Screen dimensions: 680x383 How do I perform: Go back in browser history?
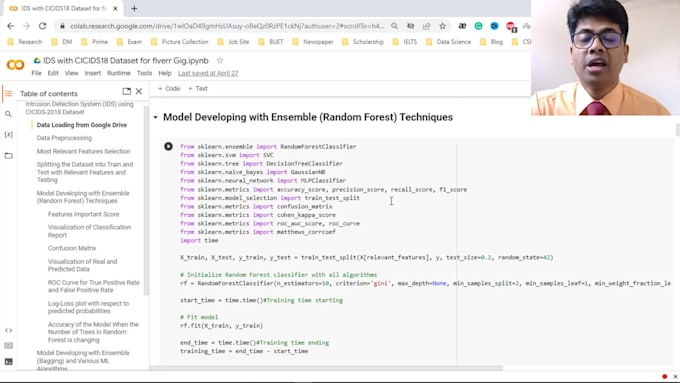10,26
